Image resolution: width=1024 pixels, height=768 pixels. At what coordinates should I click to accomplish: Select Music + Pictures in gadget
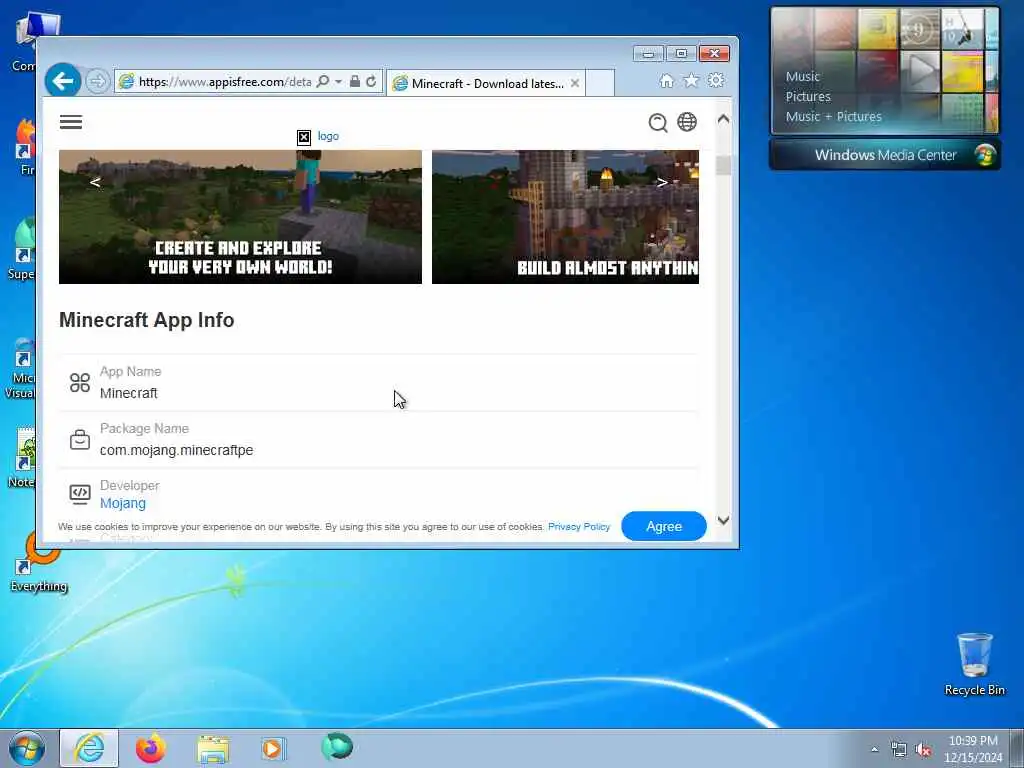tap(833, 117)
